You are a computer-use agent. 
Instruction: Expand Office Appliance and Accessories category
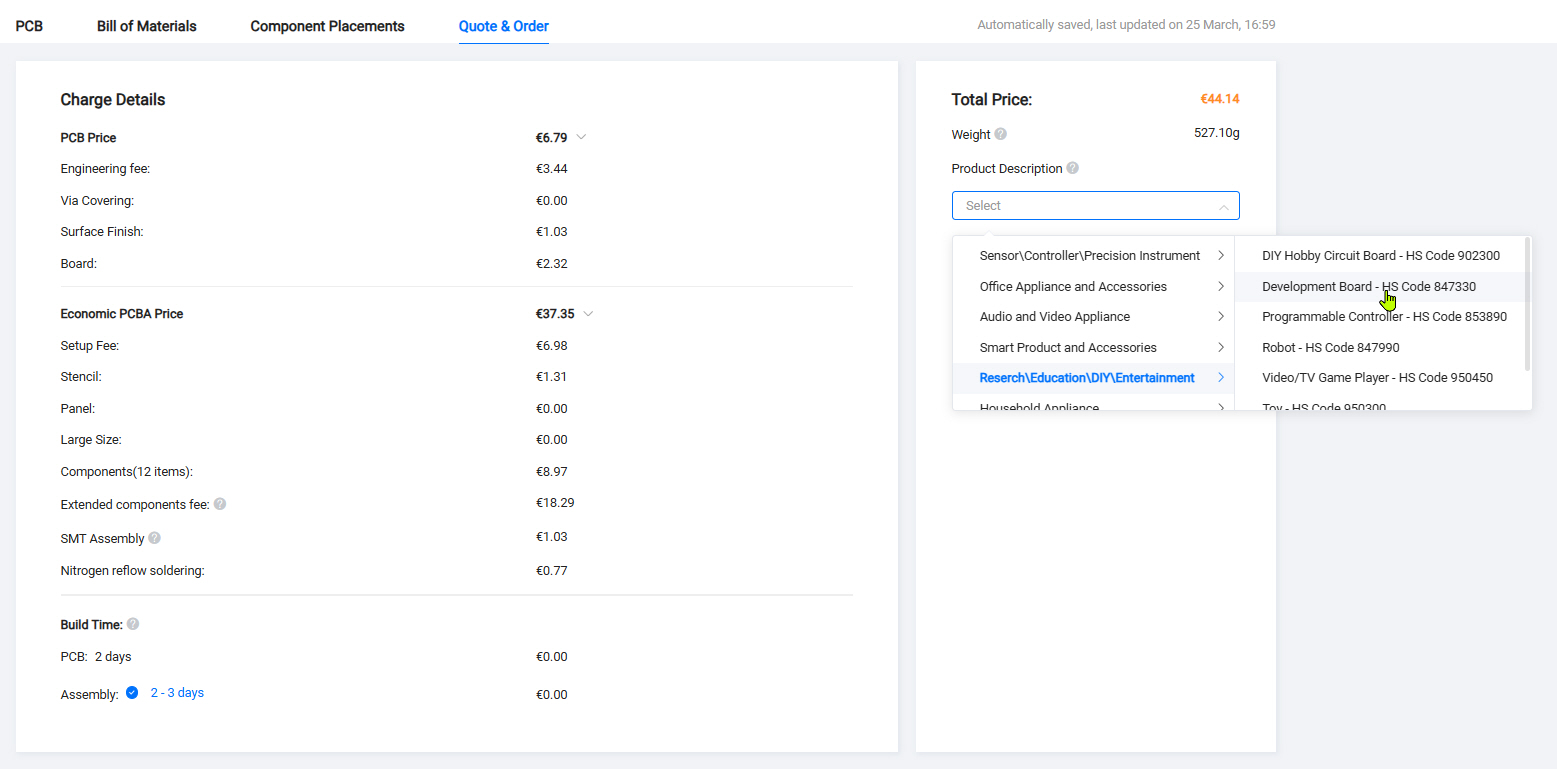1073,287
